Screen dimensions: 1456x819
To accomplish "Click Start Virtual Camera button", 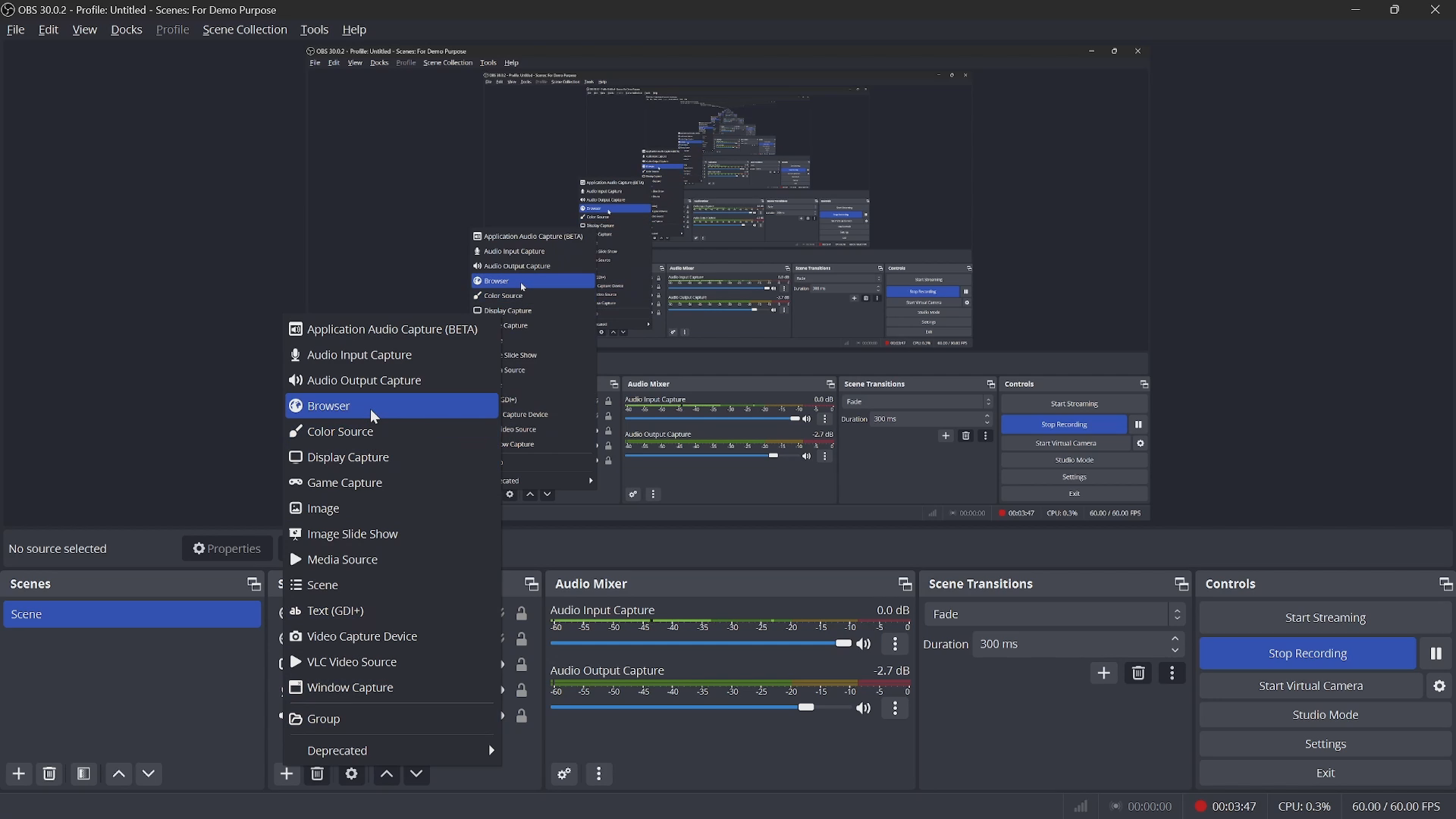I will pos(1310,686).
